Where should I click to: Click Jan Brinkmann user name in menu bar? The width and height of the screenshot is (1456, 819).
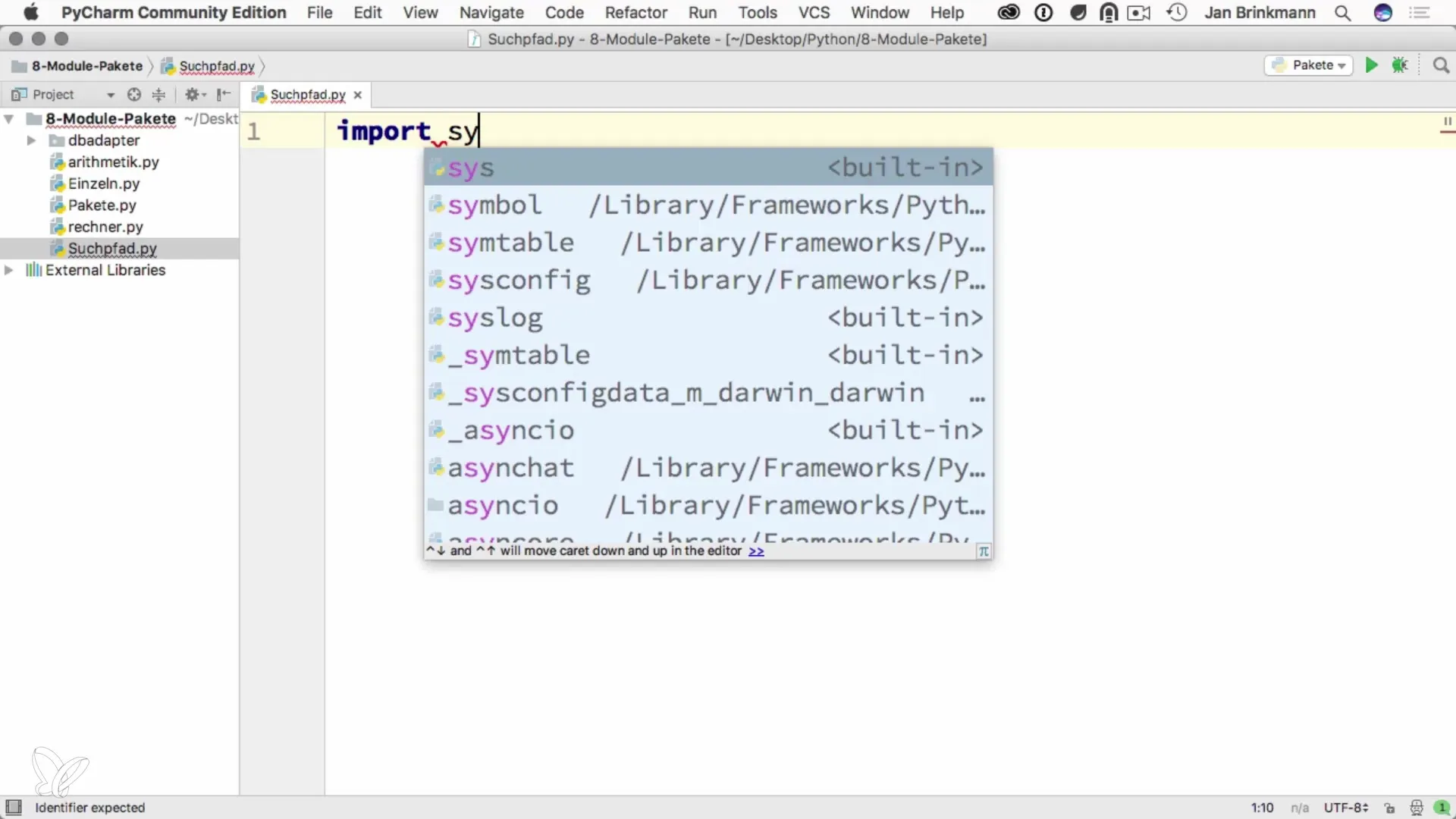pos(1260,13)
